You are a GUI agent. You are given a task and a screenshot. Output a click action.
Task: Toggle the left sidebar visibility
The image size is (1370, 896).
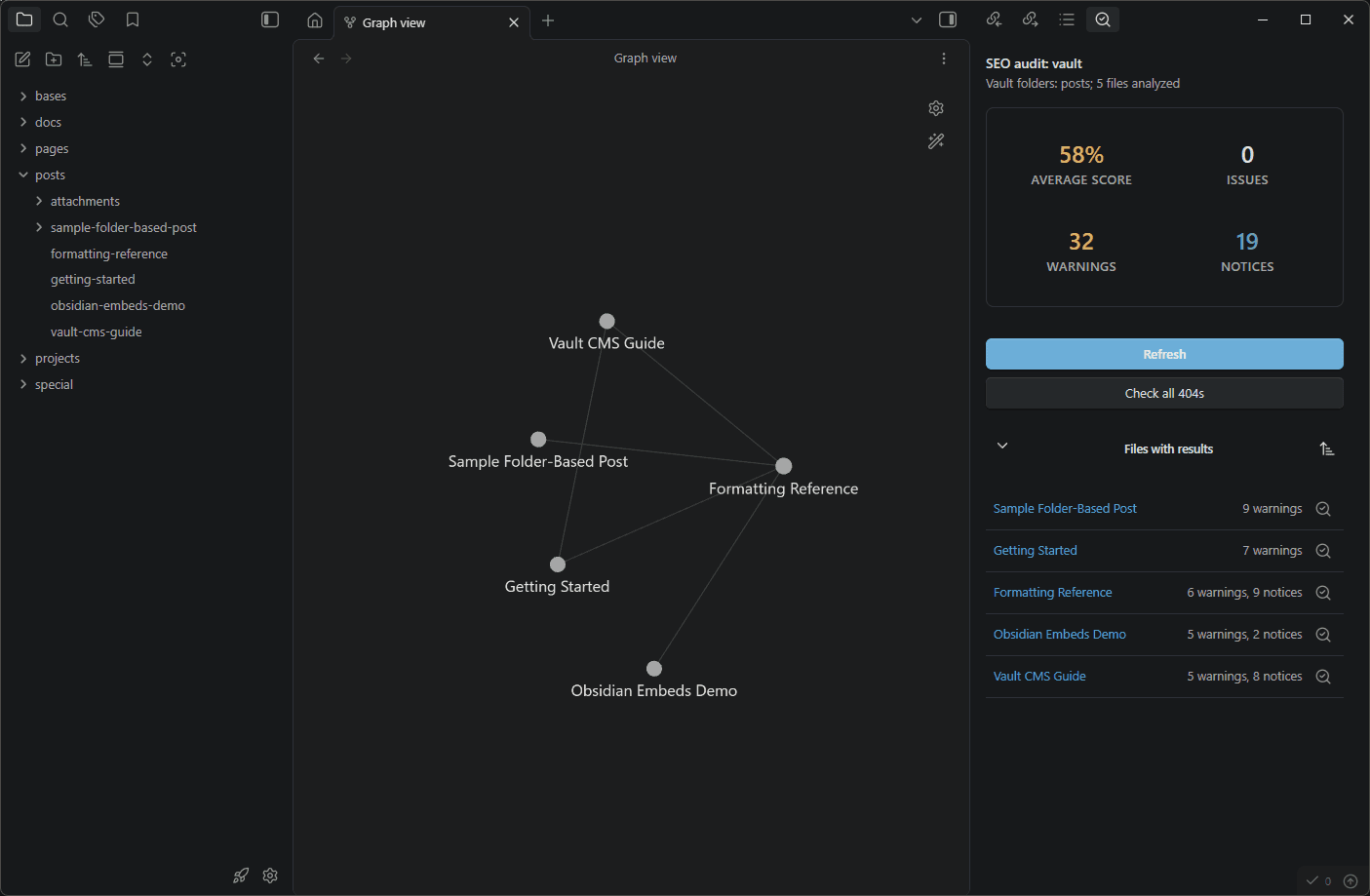(269, 19)
